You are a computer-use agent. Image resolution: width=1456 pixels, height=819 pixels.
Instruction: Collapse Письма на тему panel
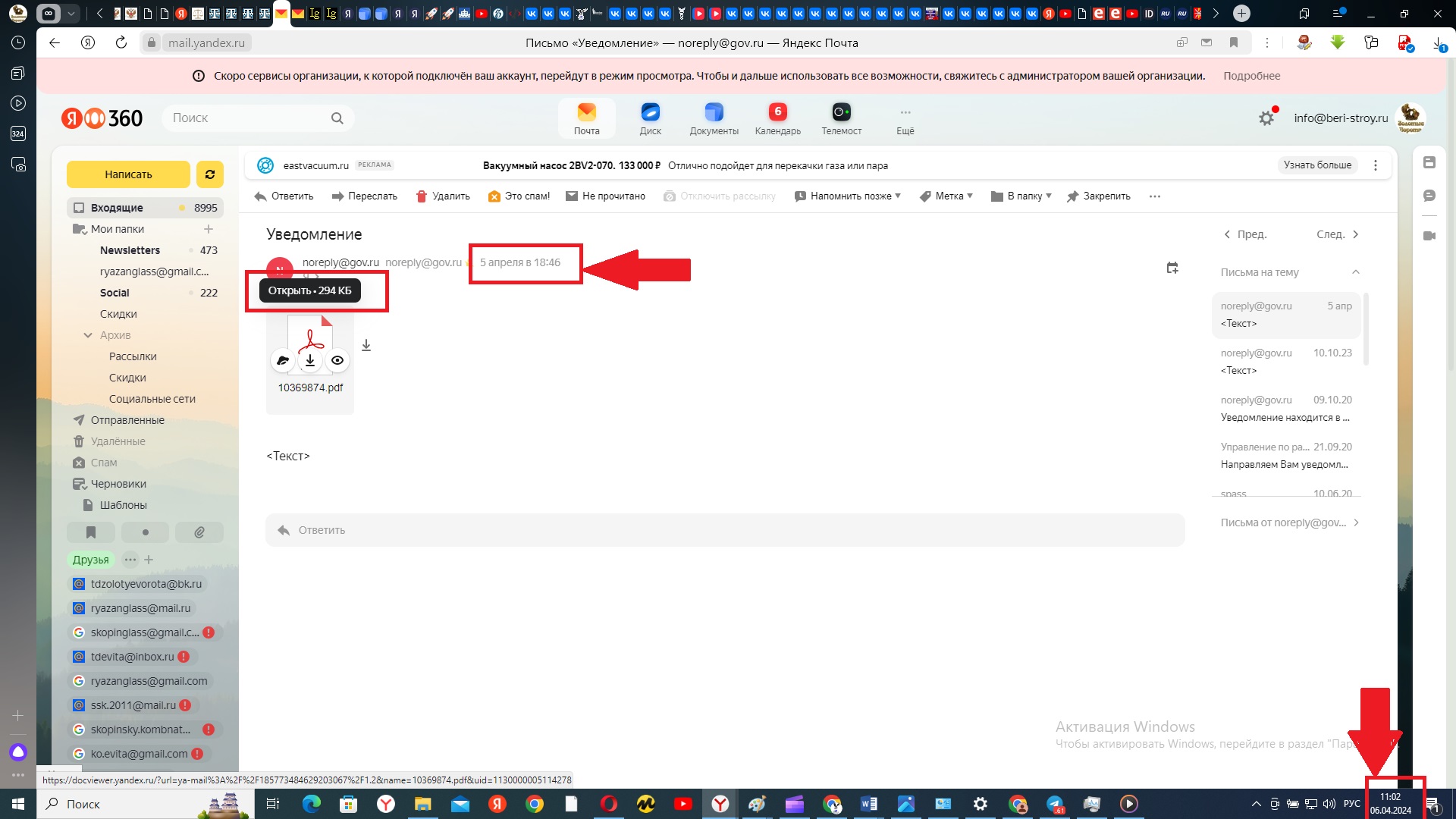click(x=1356, y=272)
